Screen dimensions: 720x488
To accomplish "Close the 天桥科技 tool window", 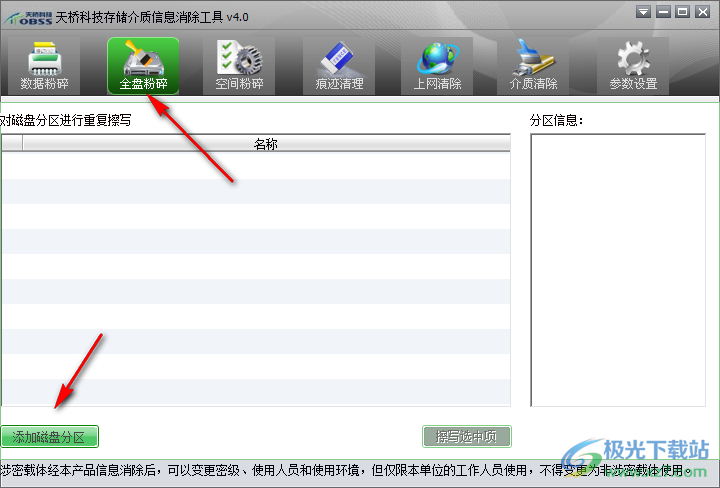I will pos(702,13).
